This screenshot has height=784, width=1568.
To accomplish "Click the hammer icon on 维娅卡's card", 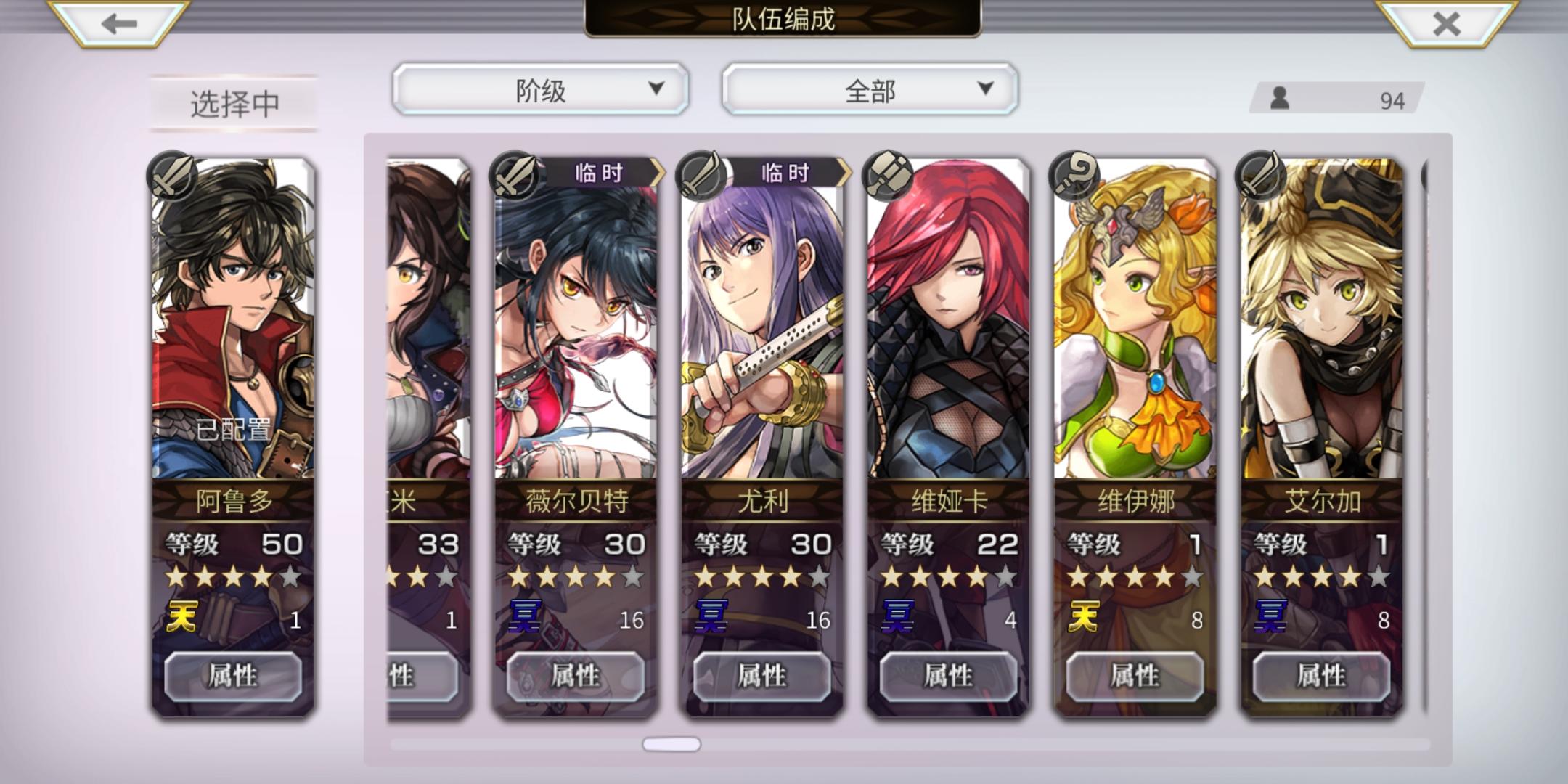I will point(888,176).
